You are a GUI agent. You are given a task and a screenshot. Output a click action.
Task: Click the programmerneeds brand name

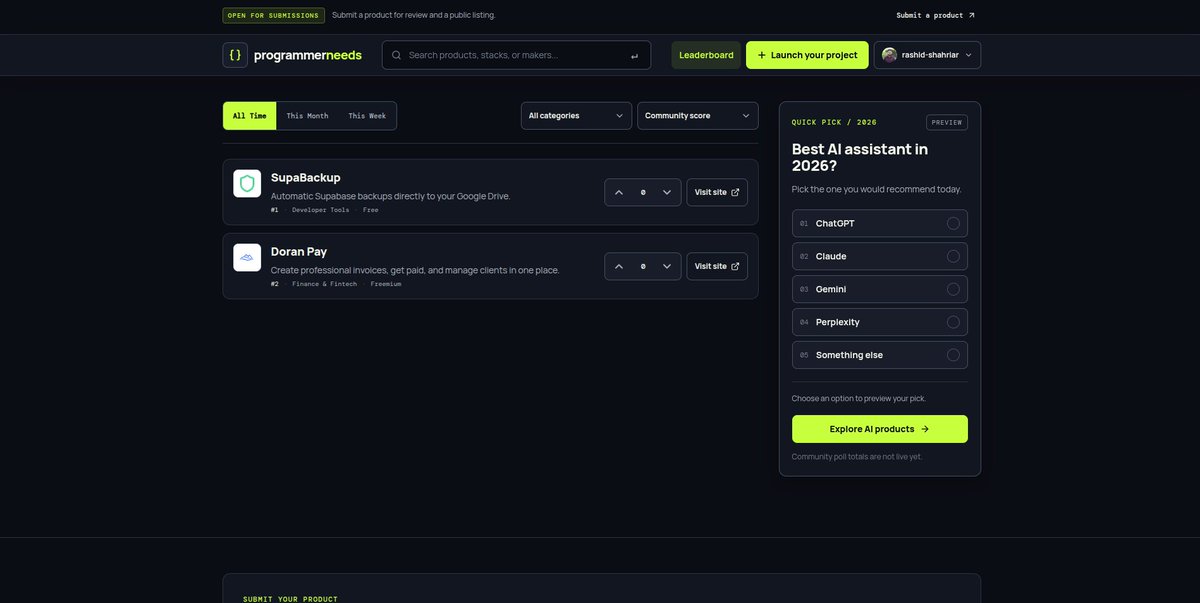coord(308,55)
